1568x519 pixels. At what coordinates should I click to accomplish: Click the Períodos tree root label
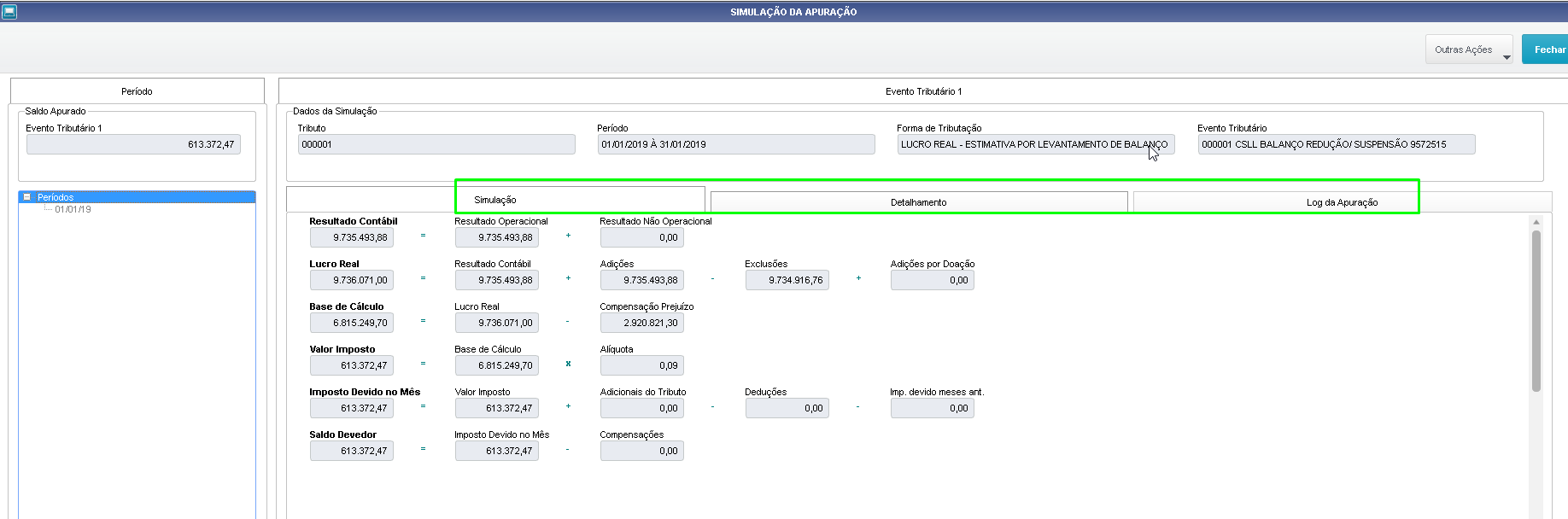pos(56,197)
